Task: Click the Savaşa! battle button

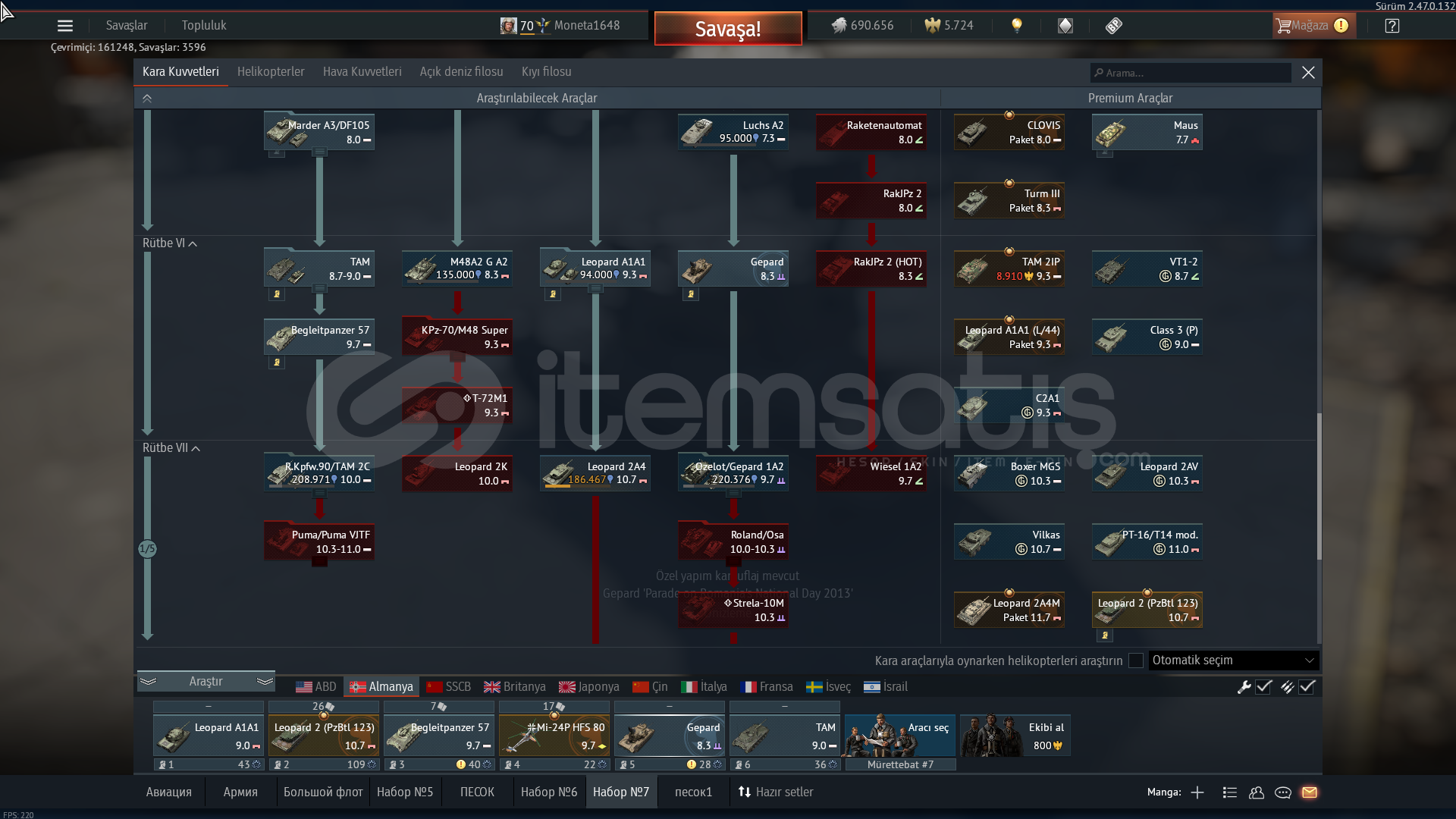Action: 728,29
